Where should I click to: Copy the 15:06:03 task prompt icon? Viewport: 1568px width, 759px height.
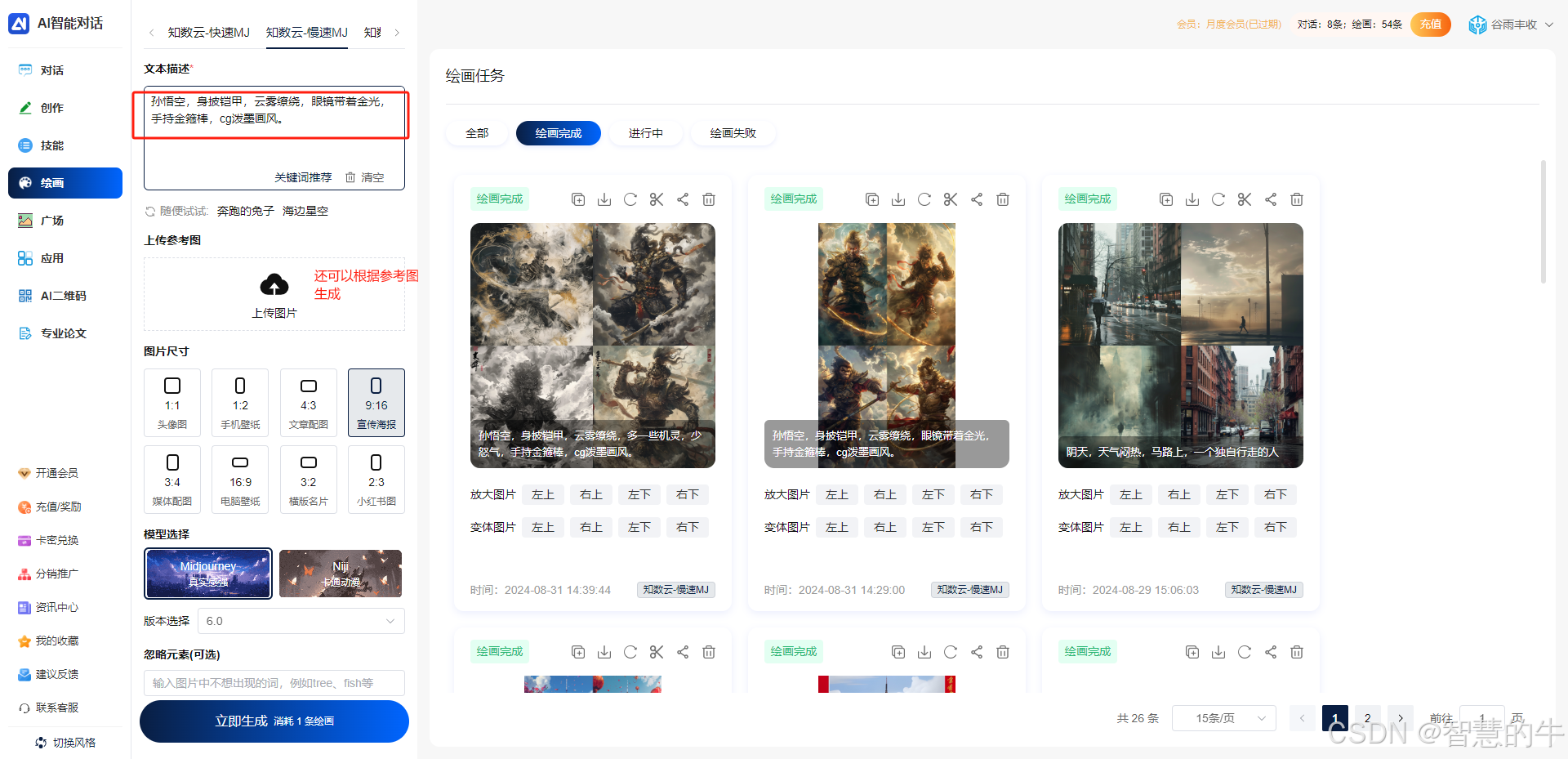(1166, 199)
